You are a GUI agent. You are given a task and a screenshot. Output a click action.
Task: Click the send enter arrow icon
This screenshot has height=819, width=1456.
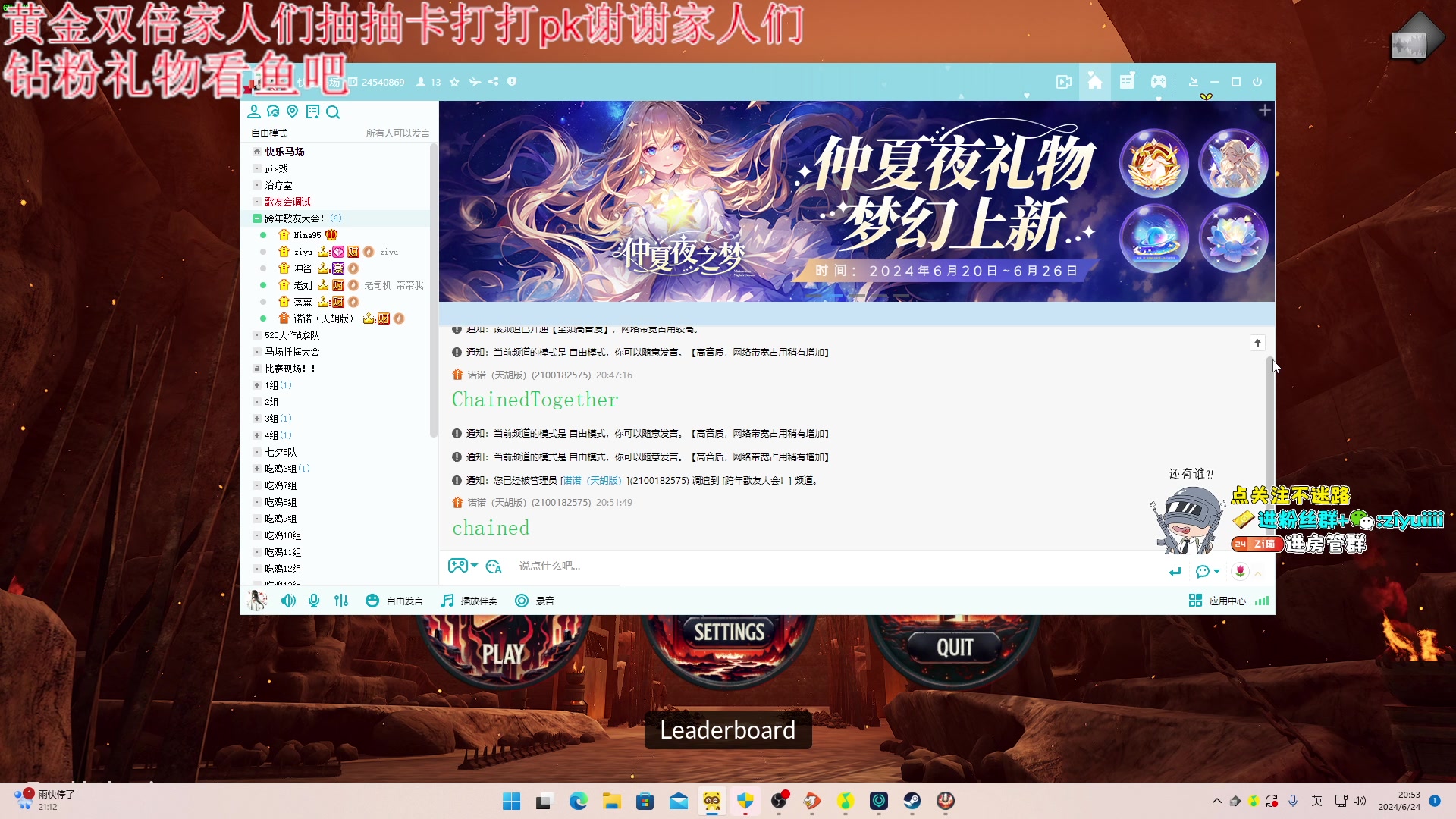(x=1175, y=572)
